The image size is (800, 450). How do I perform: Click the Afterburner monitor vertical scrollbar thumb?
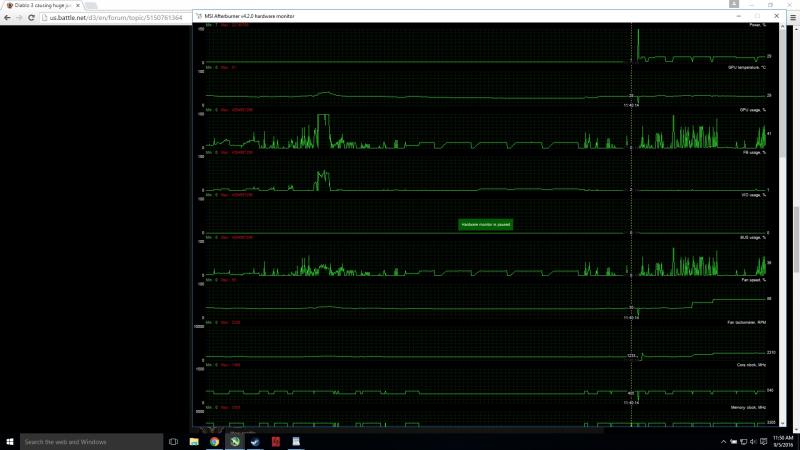(783, 93)
